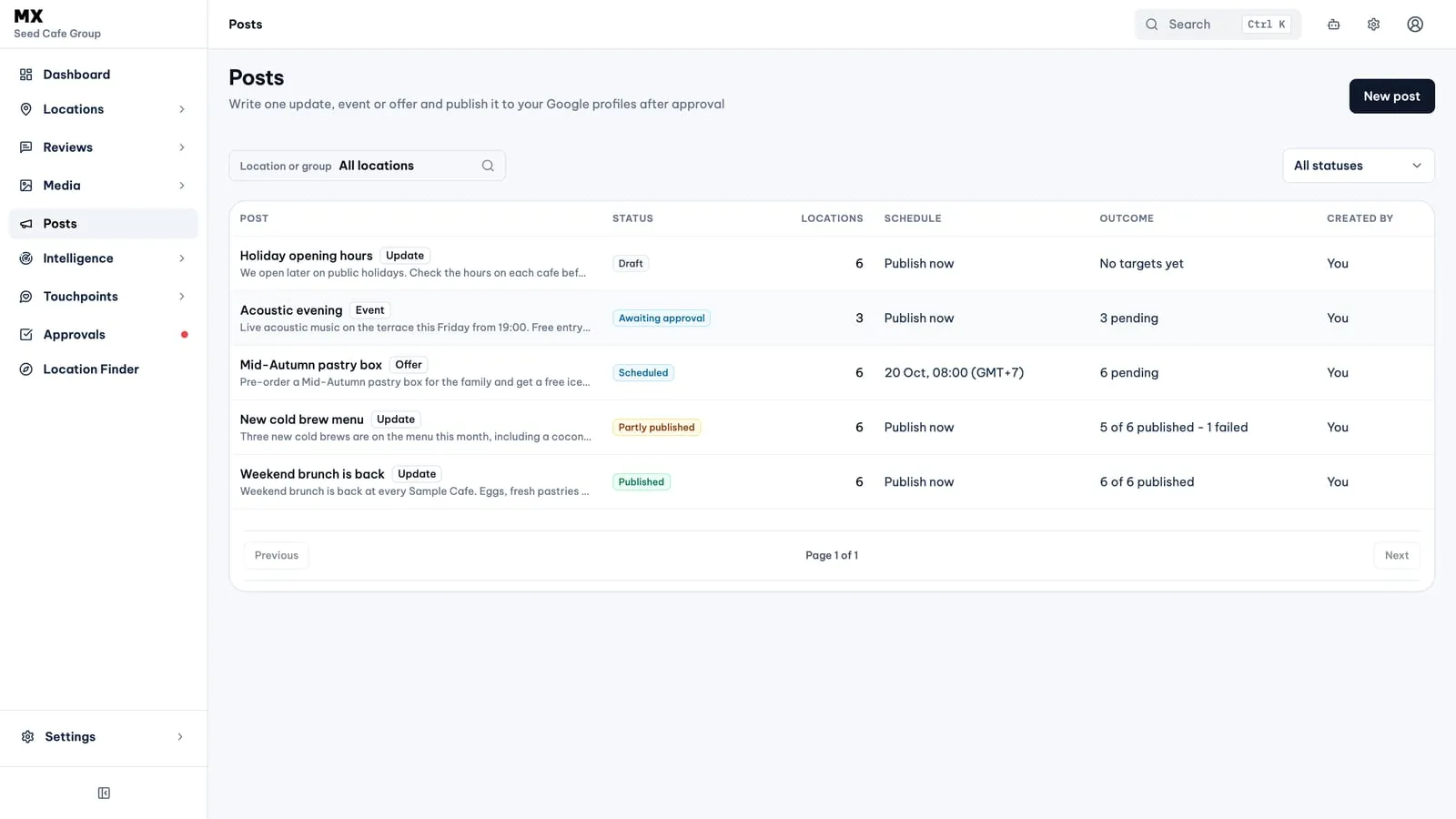Screen dimensions: 1456x819
Task: Create a New post
Action: pos(1391,96)
